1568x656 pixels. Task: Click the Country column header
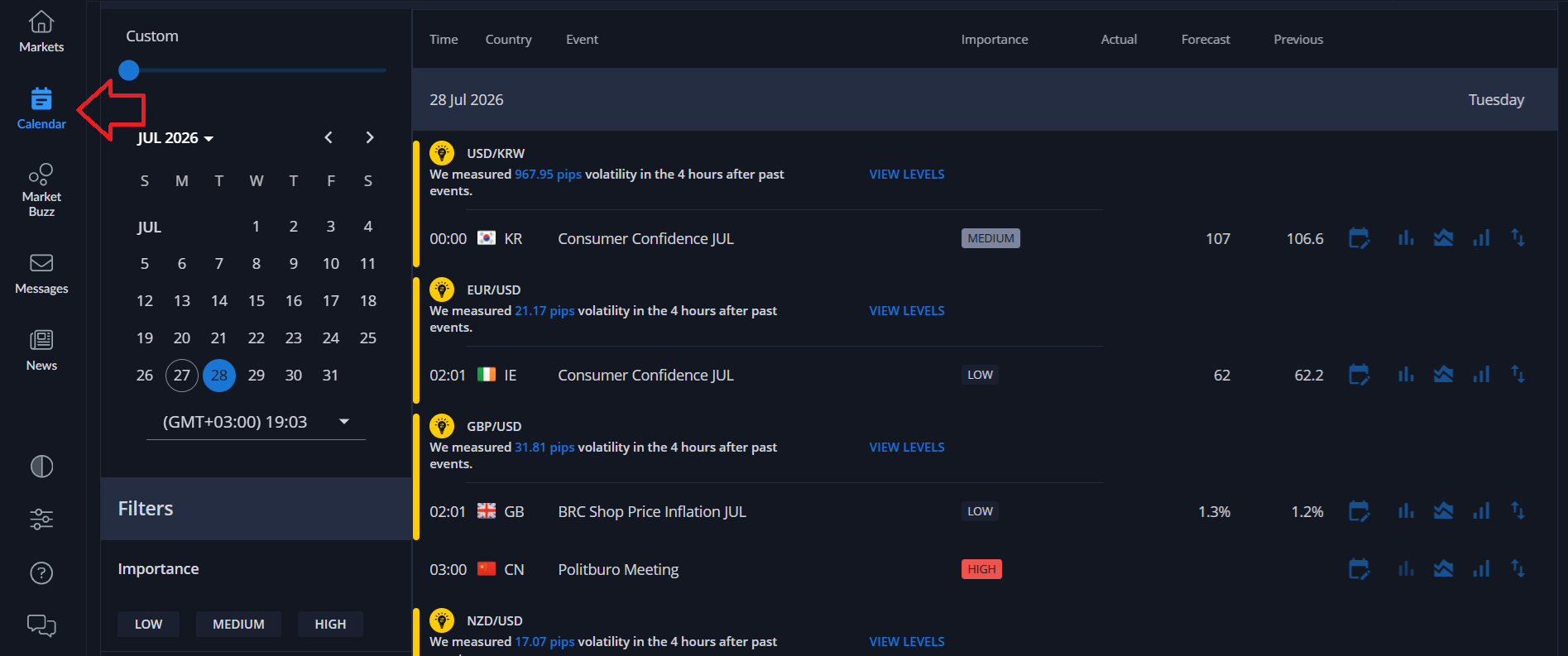point(508,40)
